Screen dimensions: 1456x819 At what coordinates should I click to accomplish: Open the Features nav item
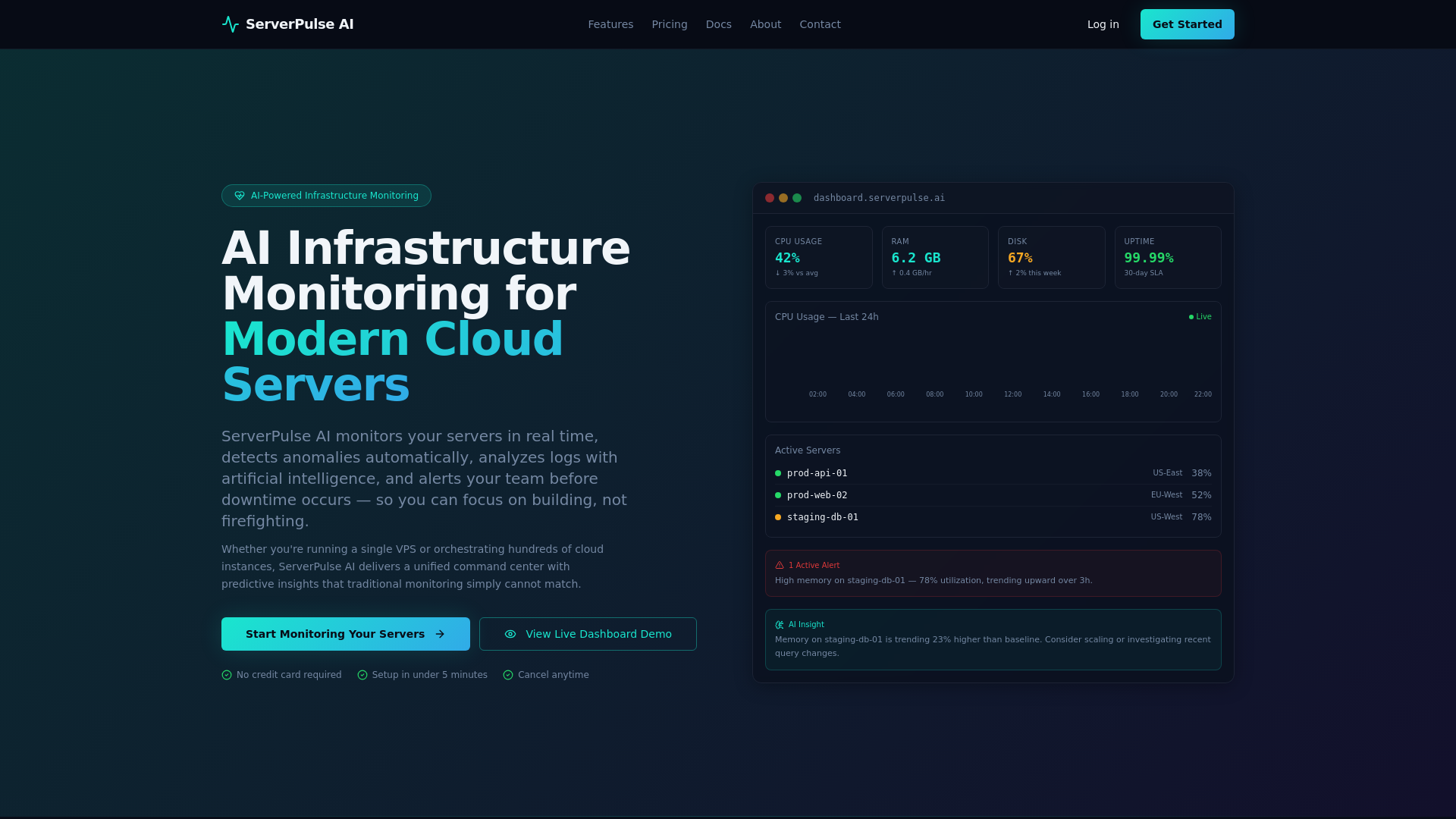click(610, 24)
